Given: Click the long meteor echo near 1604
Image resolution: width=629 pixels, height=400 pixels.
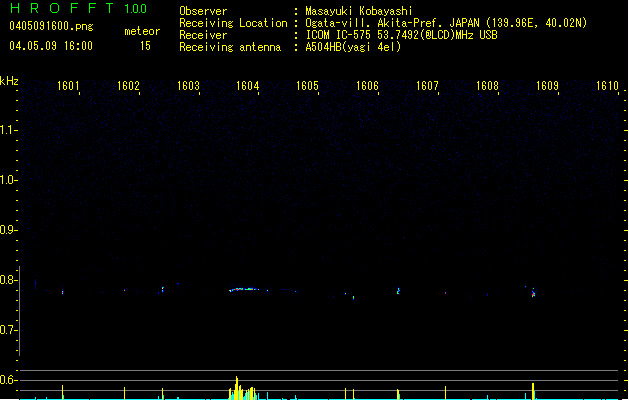Looking at the screenshot, I should point(244,289).
